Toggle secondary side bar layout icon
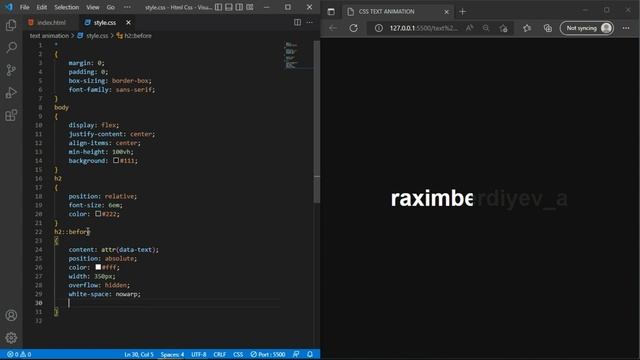The width and height of the screenshot is (640, 360). point(239,7)
